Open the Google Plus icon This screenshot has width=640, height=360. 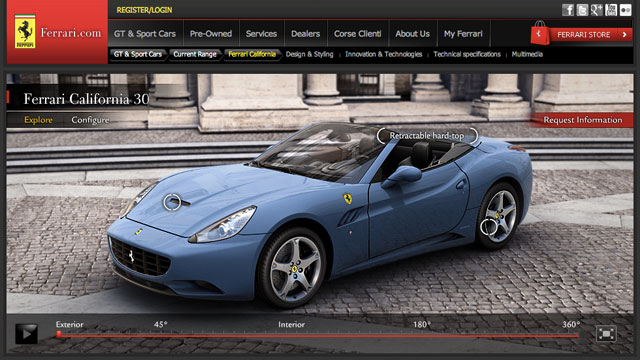(596, 10)
